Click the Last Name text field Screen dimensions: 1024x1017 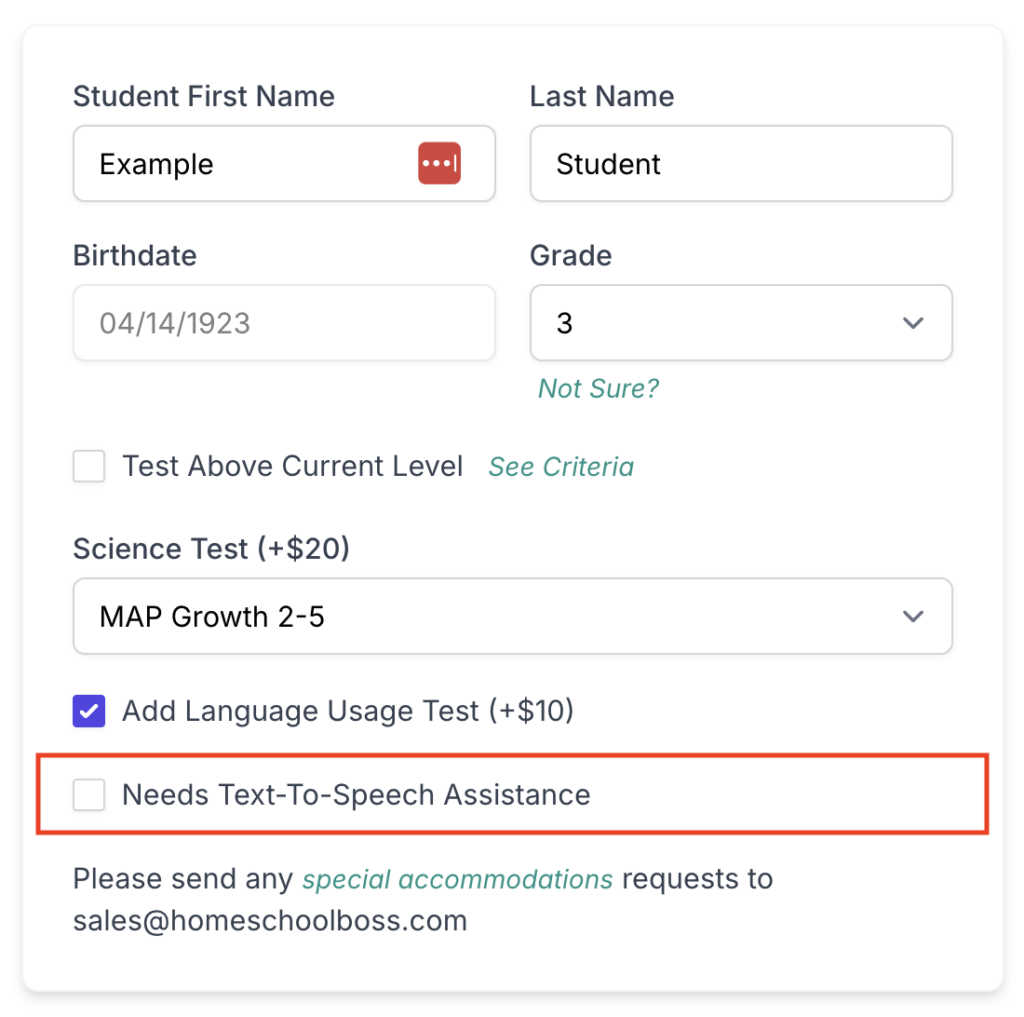point(740,163)
